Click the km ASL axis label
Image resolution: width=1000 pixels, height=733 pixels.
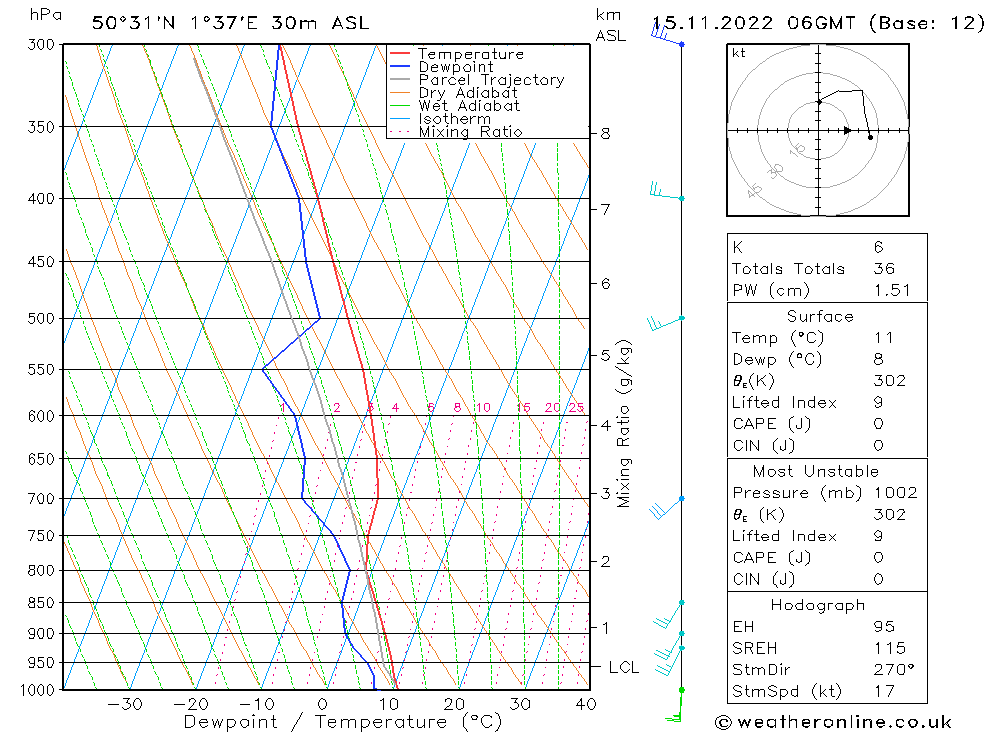click(610, 26)
